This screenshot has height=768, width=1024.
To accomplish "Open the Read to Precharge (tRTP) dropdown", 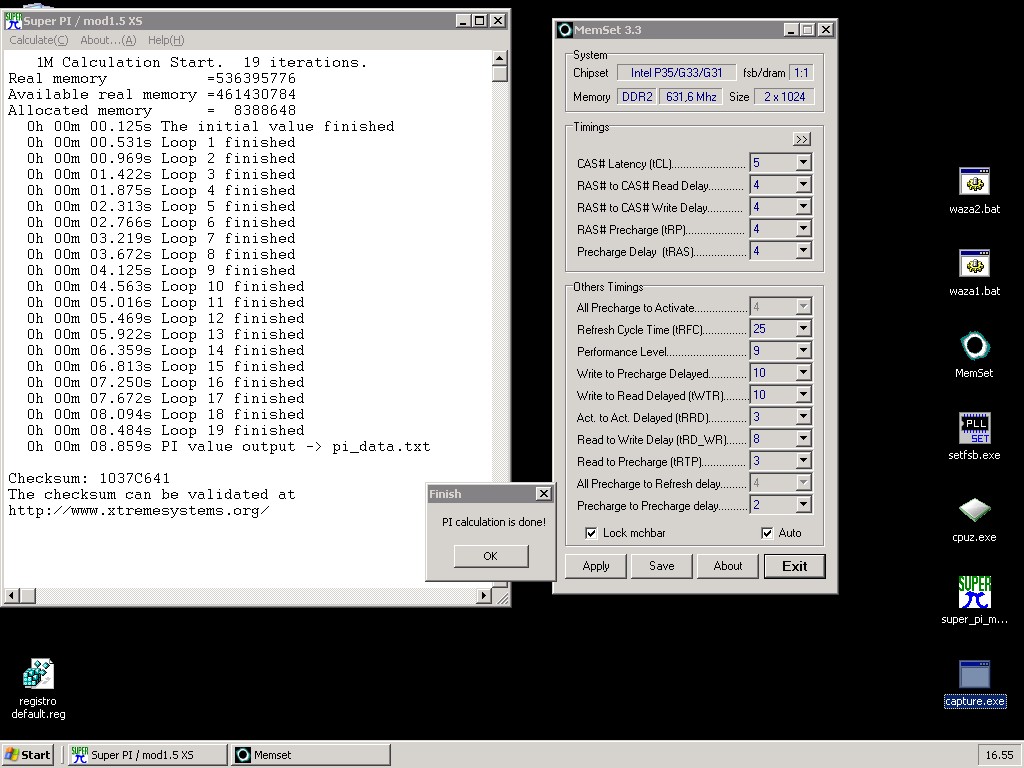I will coord(803,461).
